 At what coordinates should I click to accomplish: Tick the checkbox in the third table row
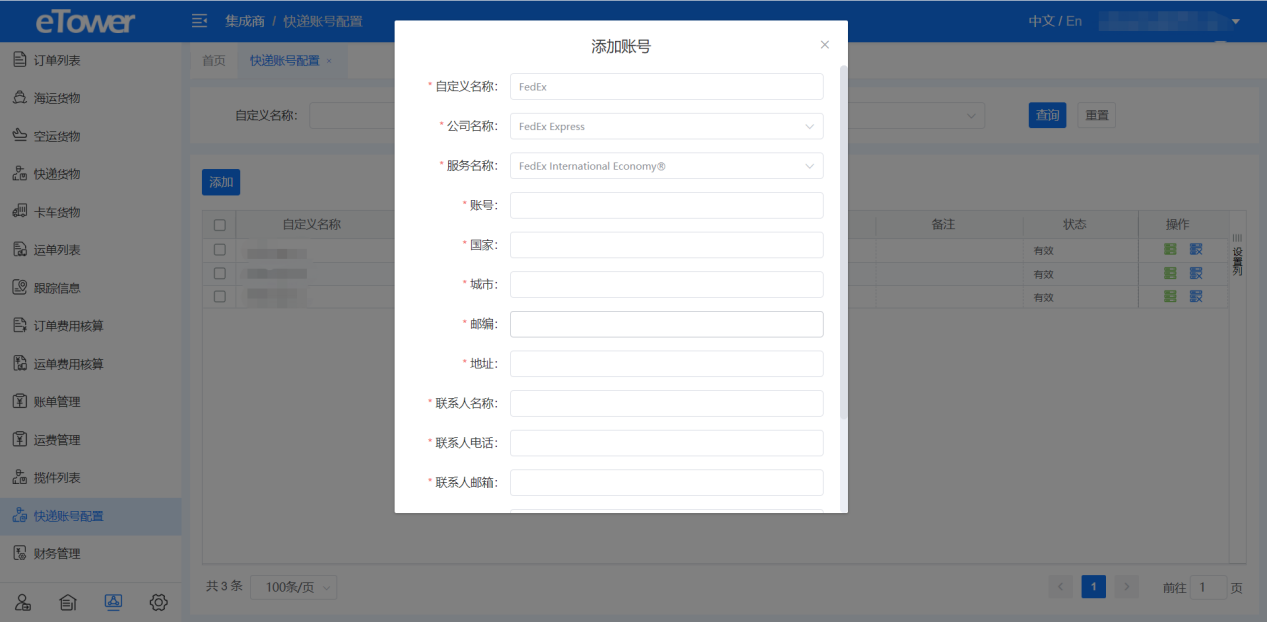tap(220, 297)
